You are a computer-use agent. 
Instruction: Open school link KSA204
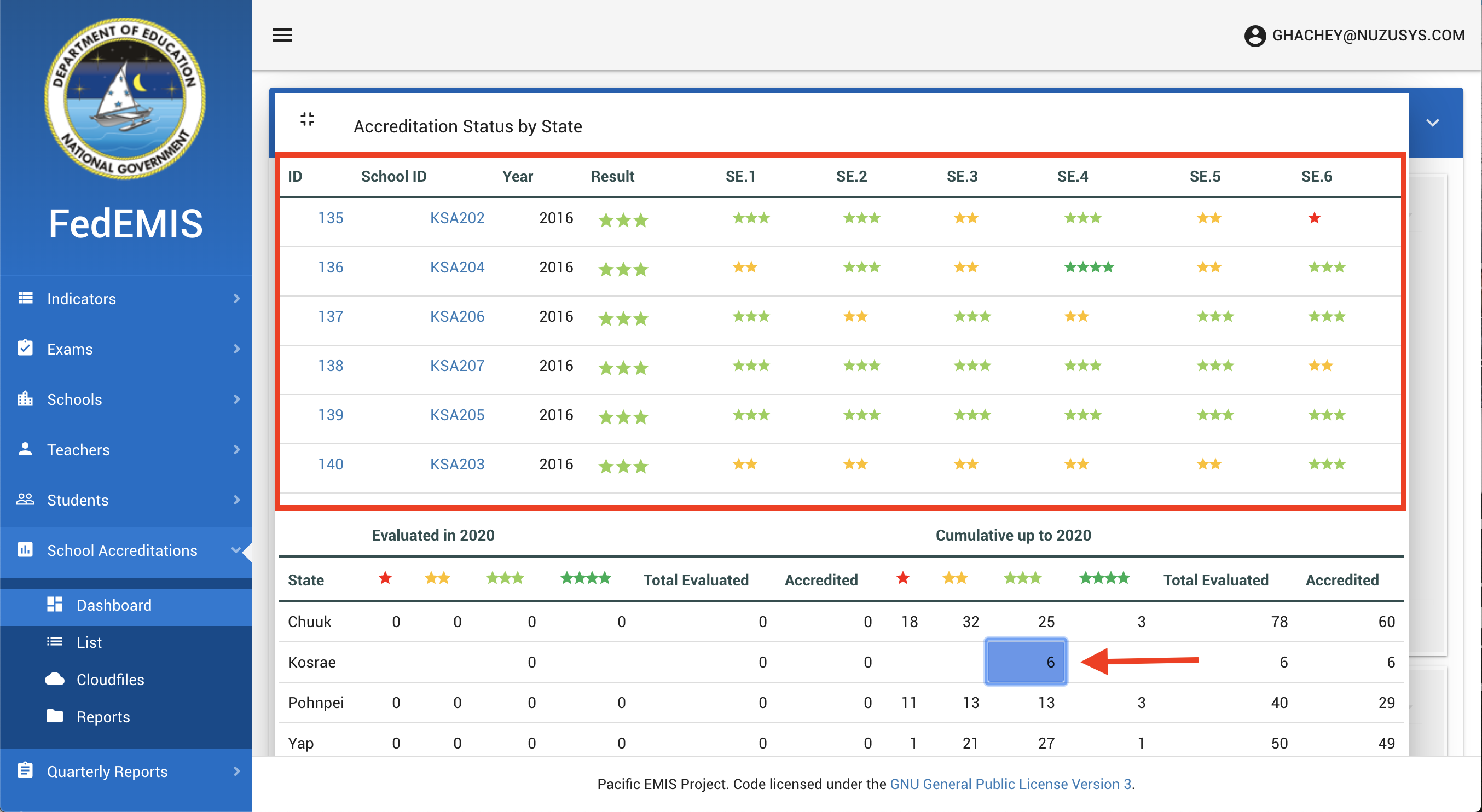[457, 267]
